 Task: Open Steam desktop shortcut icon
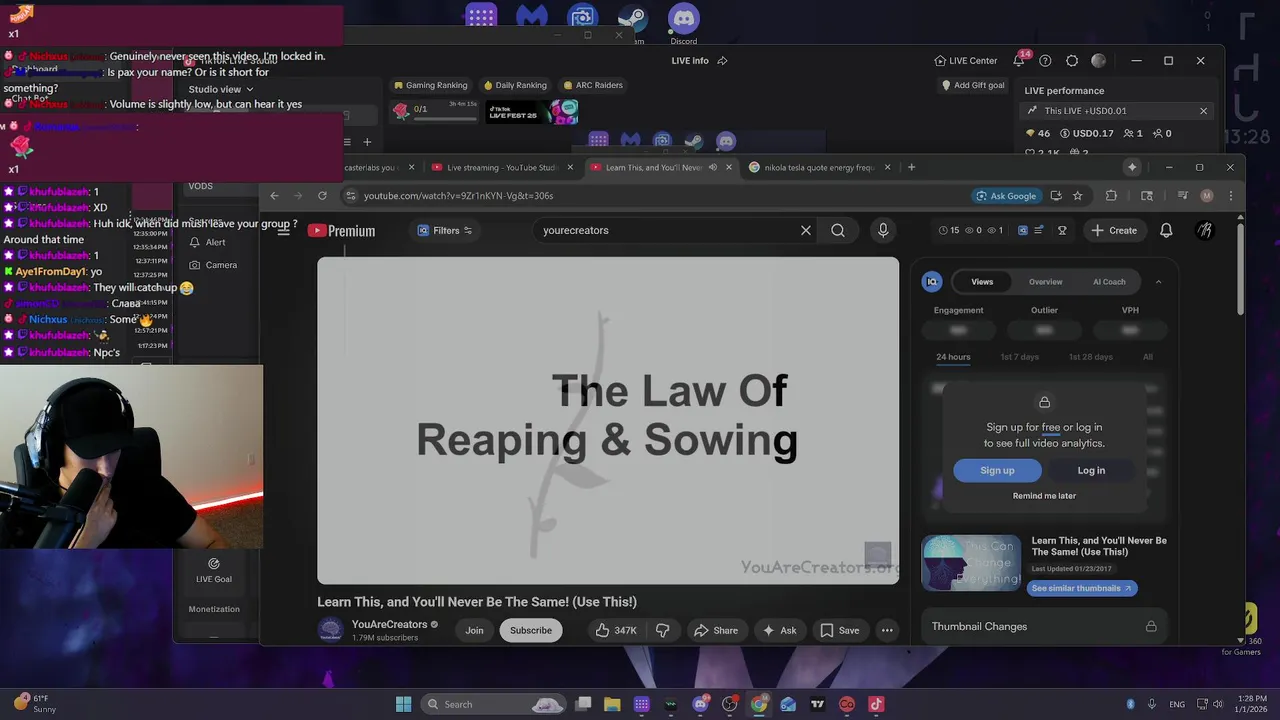pos(632,18)
